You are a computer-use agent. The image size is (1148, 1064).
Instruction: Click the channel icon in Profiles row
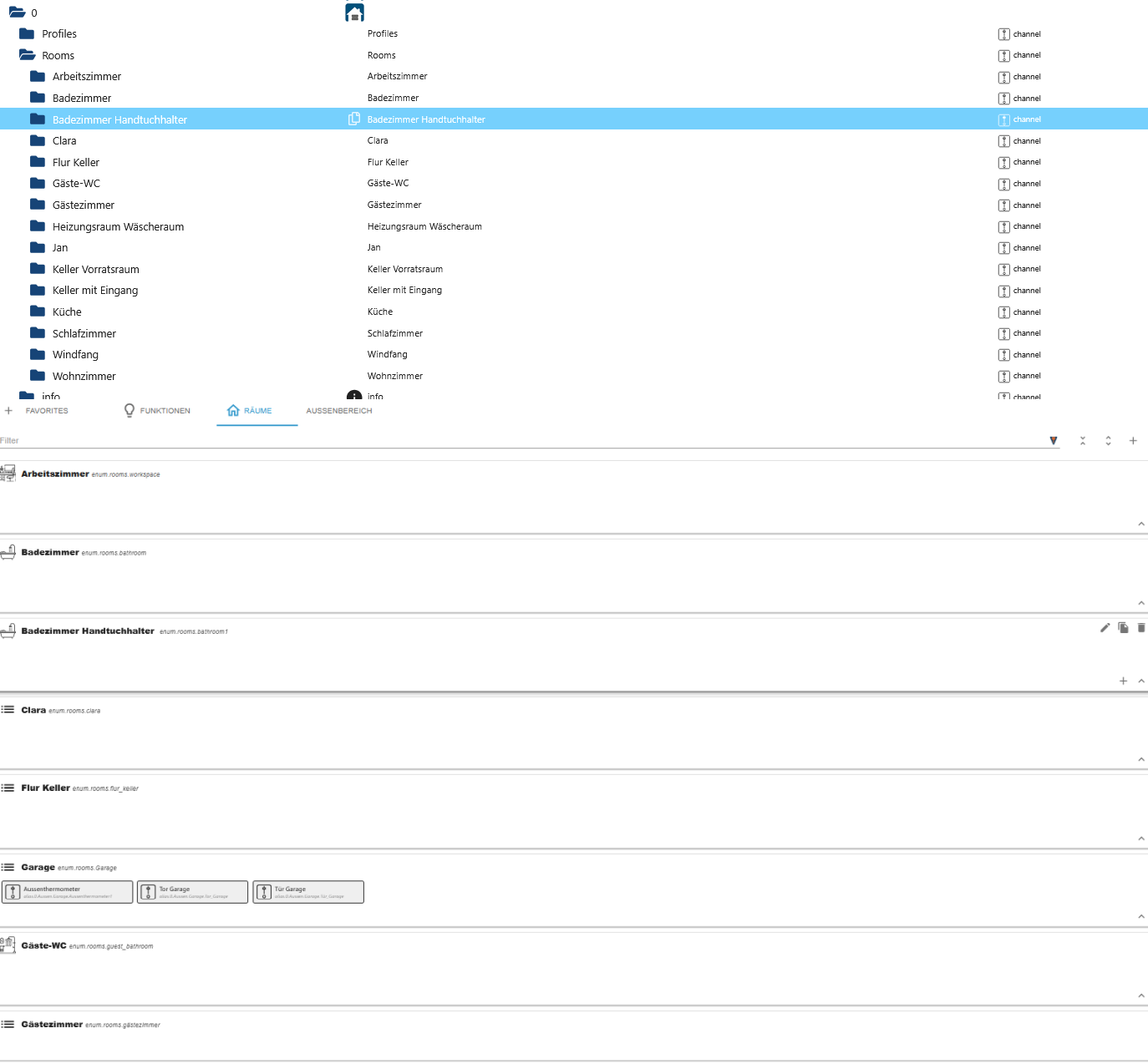coord(1004,34)
